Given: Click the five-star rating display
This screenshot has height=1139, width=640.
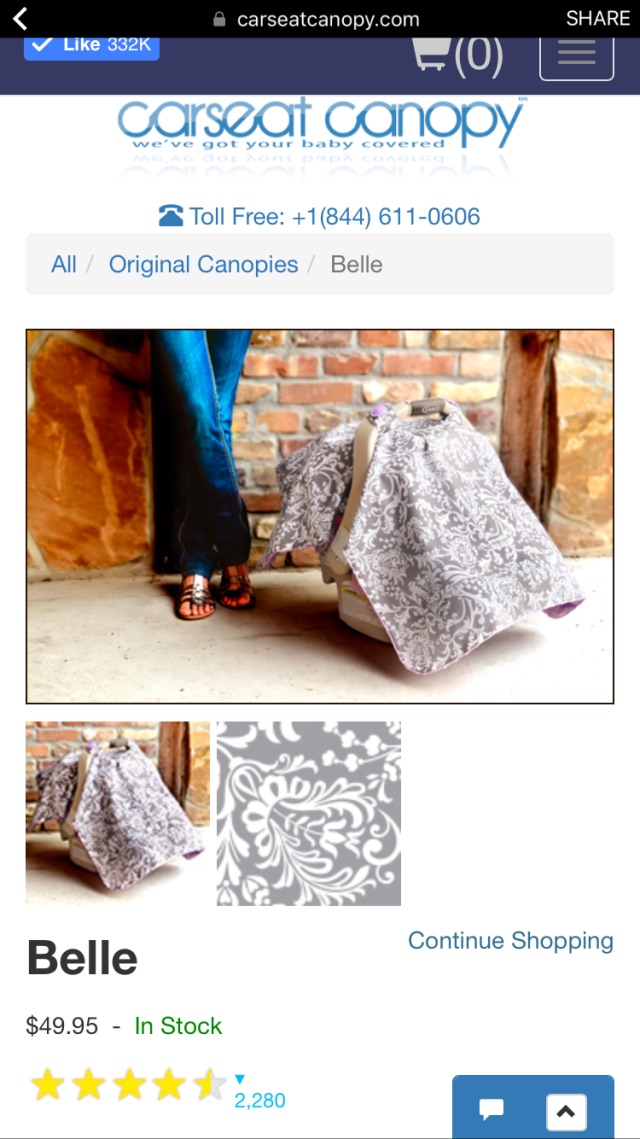Looking at the screenshot, I should click(x=127, y=1085).
